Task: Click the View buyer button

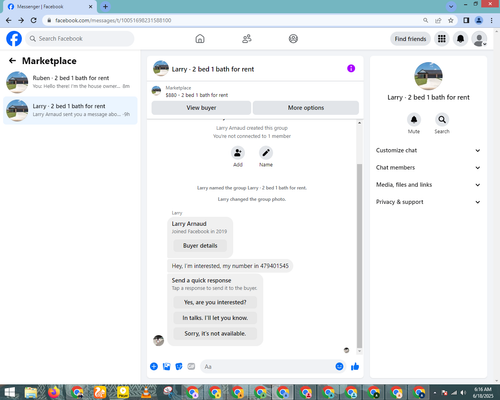Action: click(x=201, y=108)
